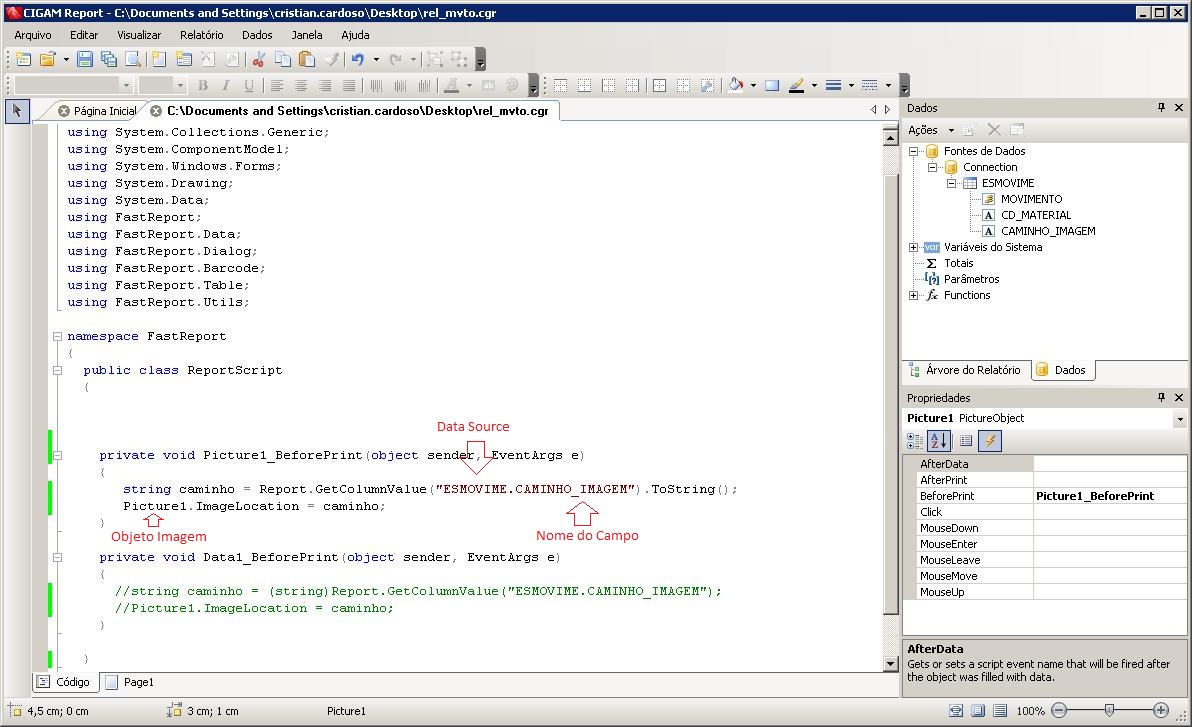The image size is (1192, 727).
Task: Toggle Events lightning view in Propriedades
Action: coord(990,440)
